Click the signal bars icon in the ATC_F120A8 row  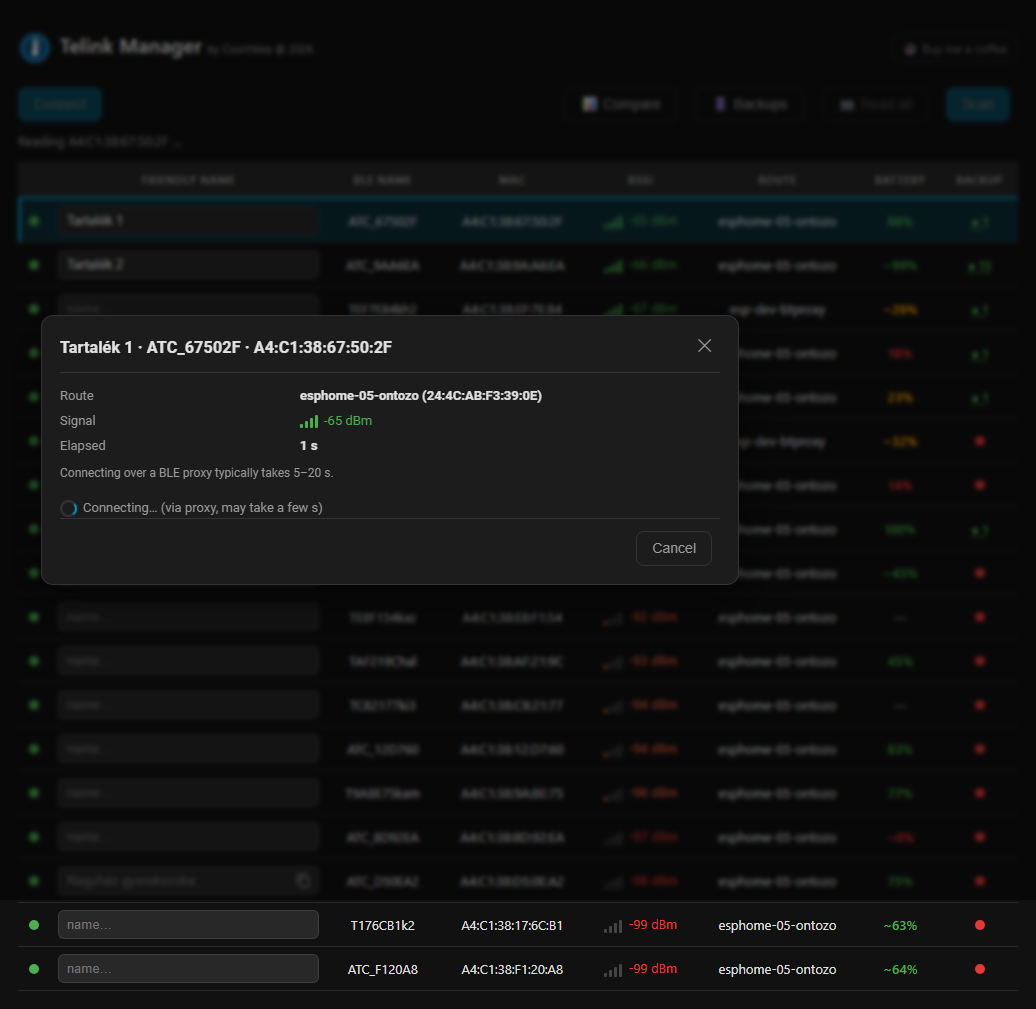click(x=612, y=970)
